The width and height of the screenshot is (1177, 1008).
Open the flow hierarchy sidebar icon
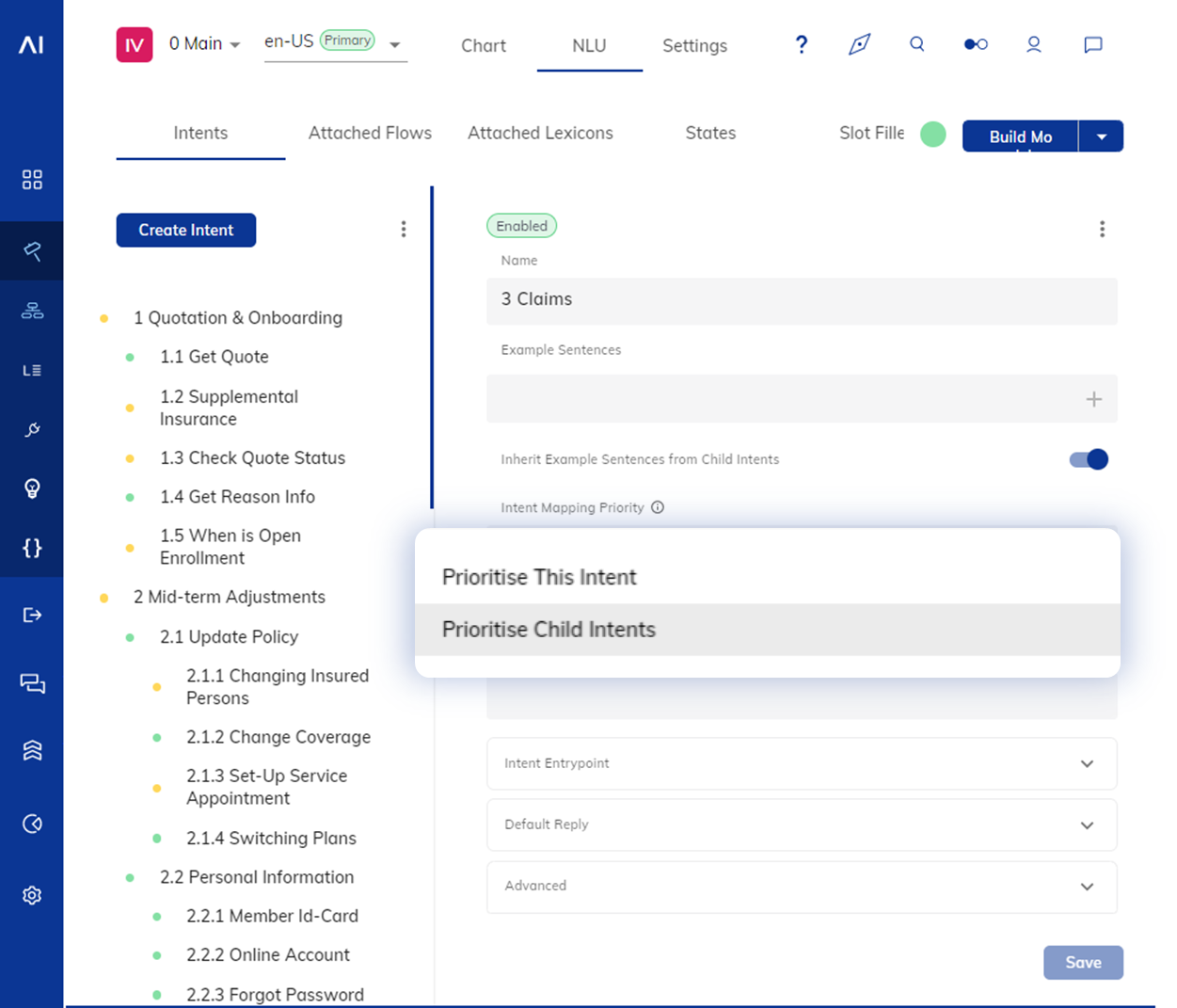pyautogui.click(x=32, y=311)
